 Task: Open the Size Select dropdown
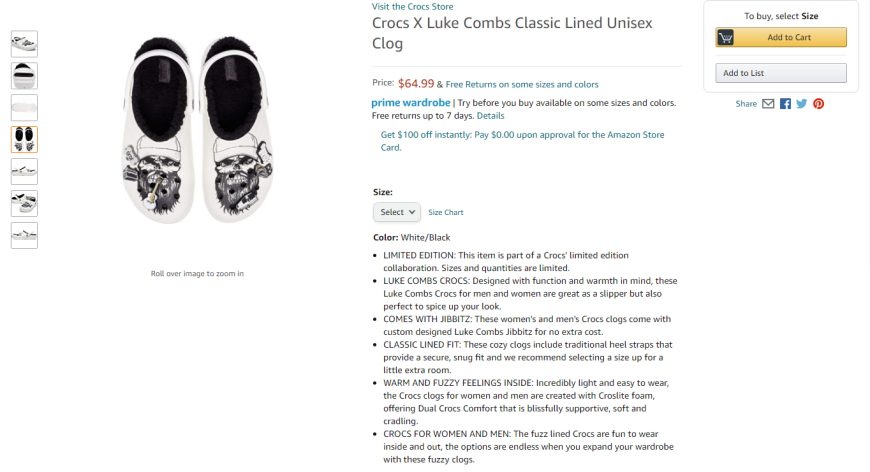pyautogui.click(x=397, y=212)
